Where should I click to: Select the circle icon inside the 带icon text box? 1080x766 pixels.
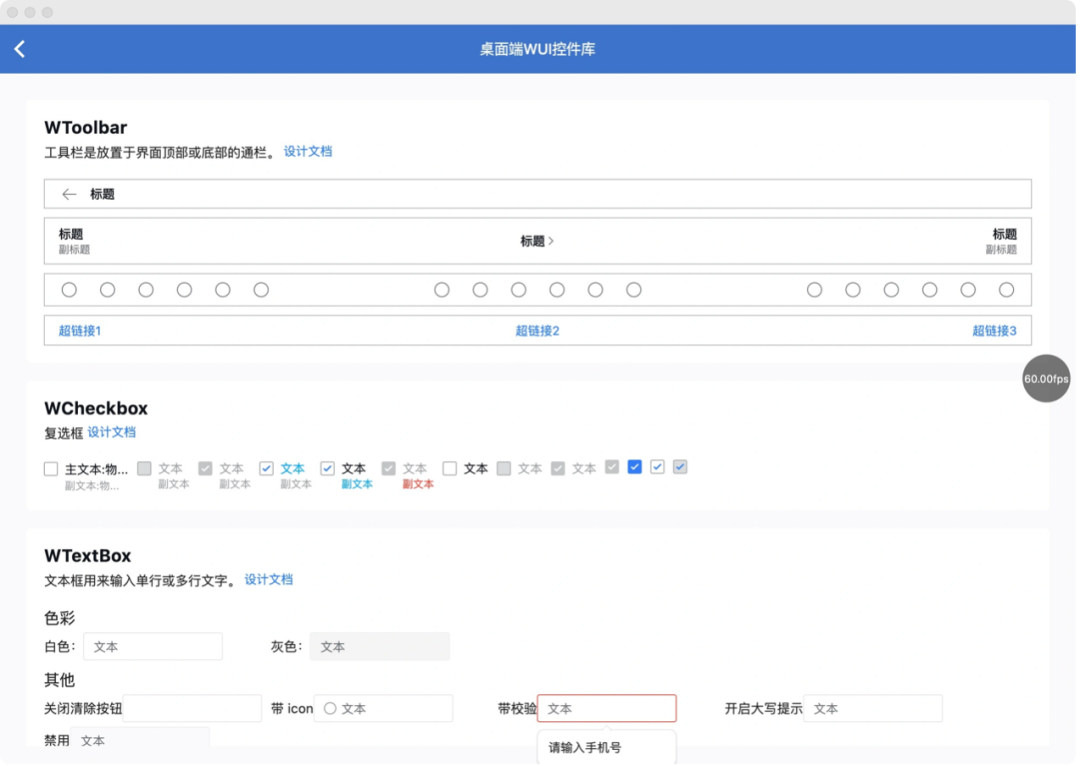[329, 708]
